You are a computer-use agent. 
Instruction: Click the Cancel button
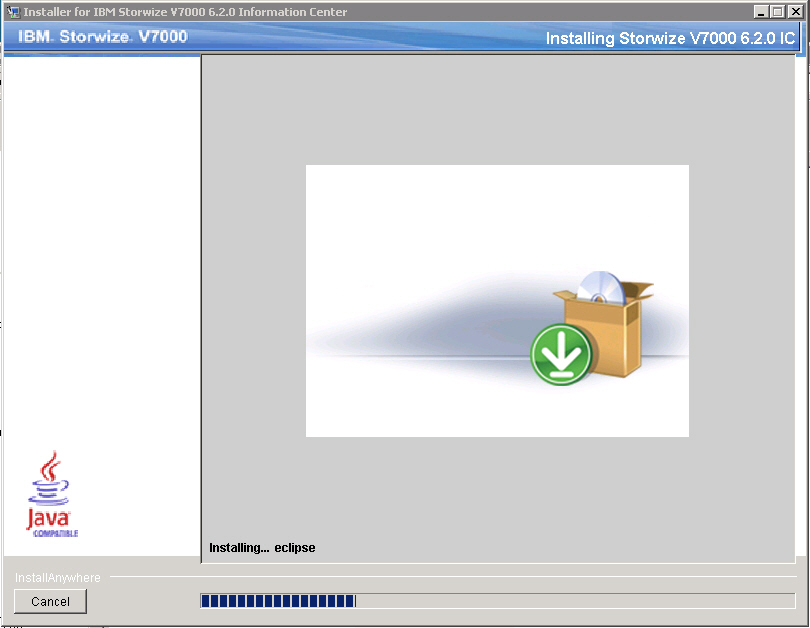click(x=50, y=601)
